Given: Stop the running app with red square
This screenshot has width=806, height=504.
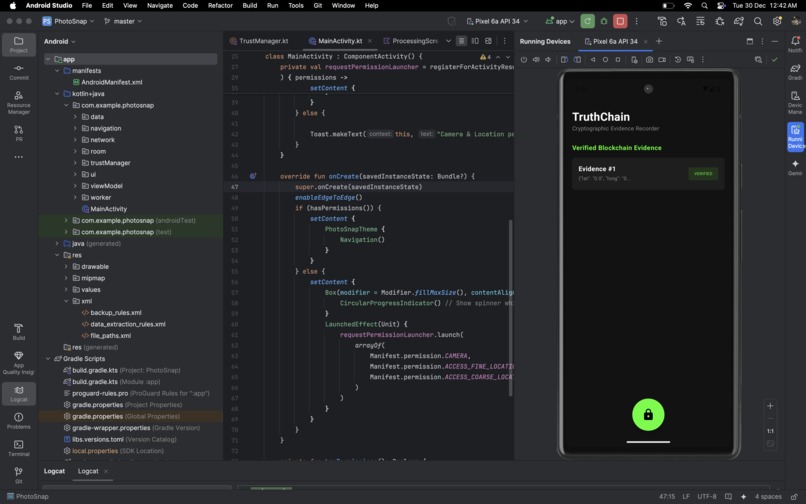Looking at the screenshot, I should point(620,21).
